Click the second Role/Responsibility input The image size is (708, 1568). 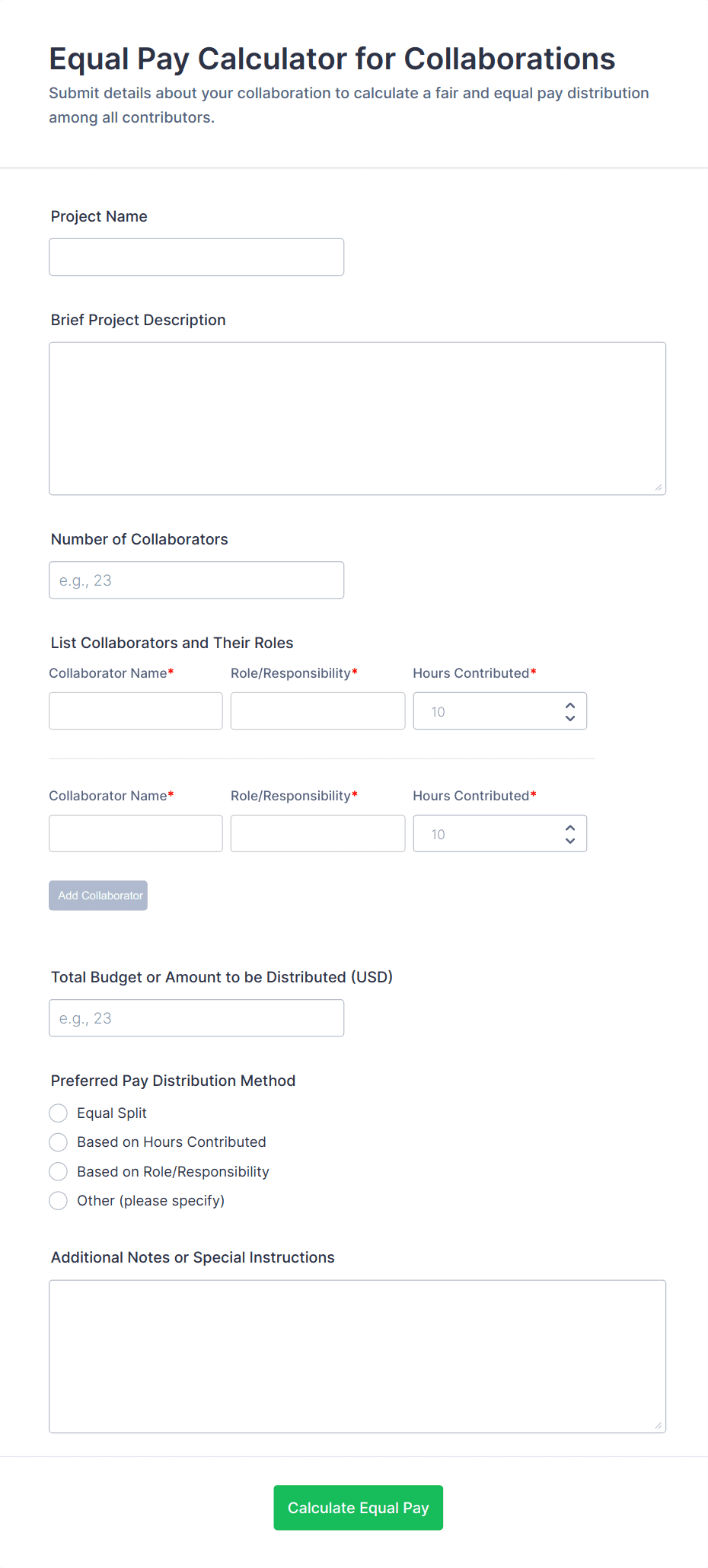(317, 834)
